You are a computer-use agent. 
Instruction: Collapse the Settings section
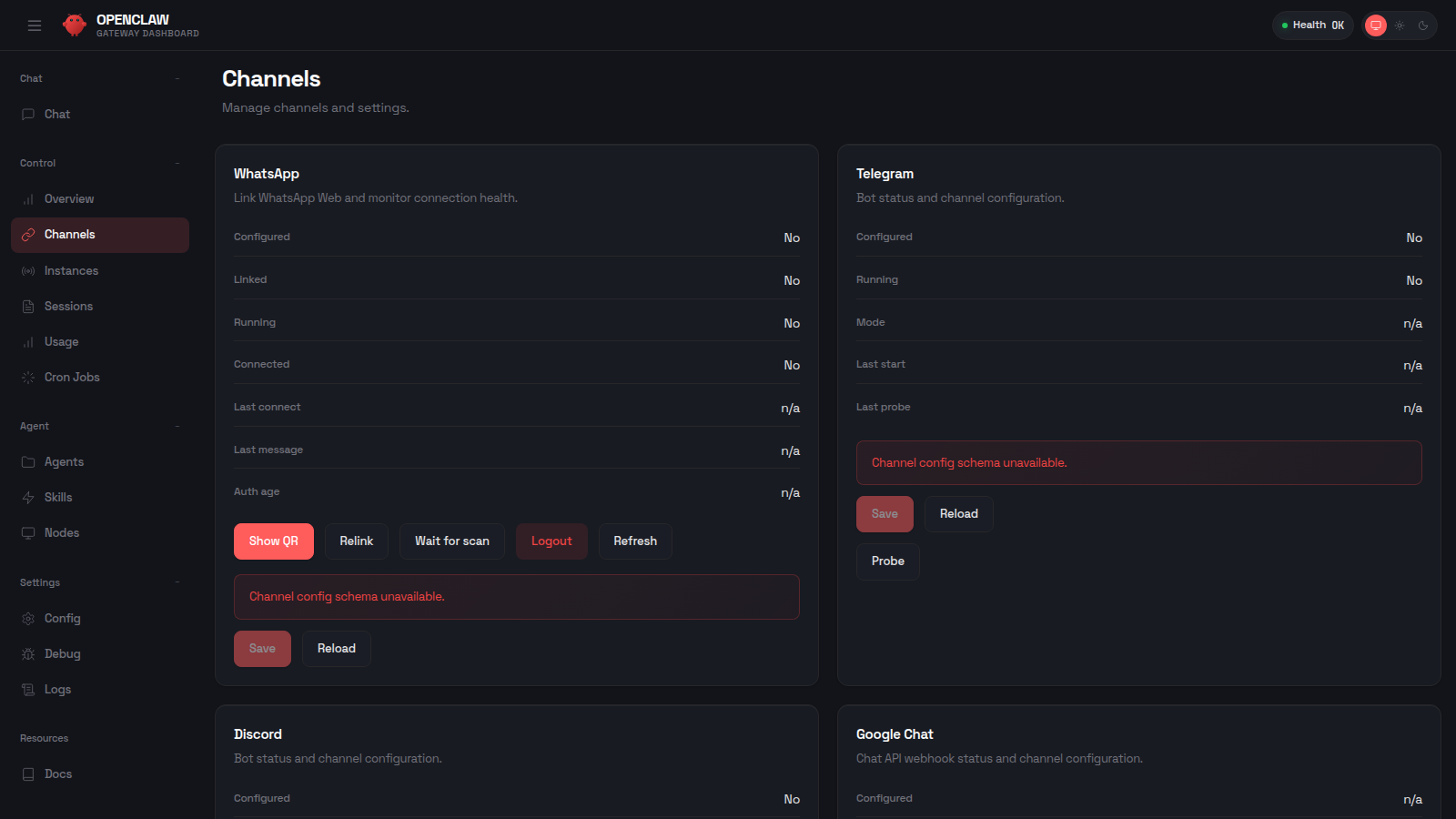[x=177, y=582]
